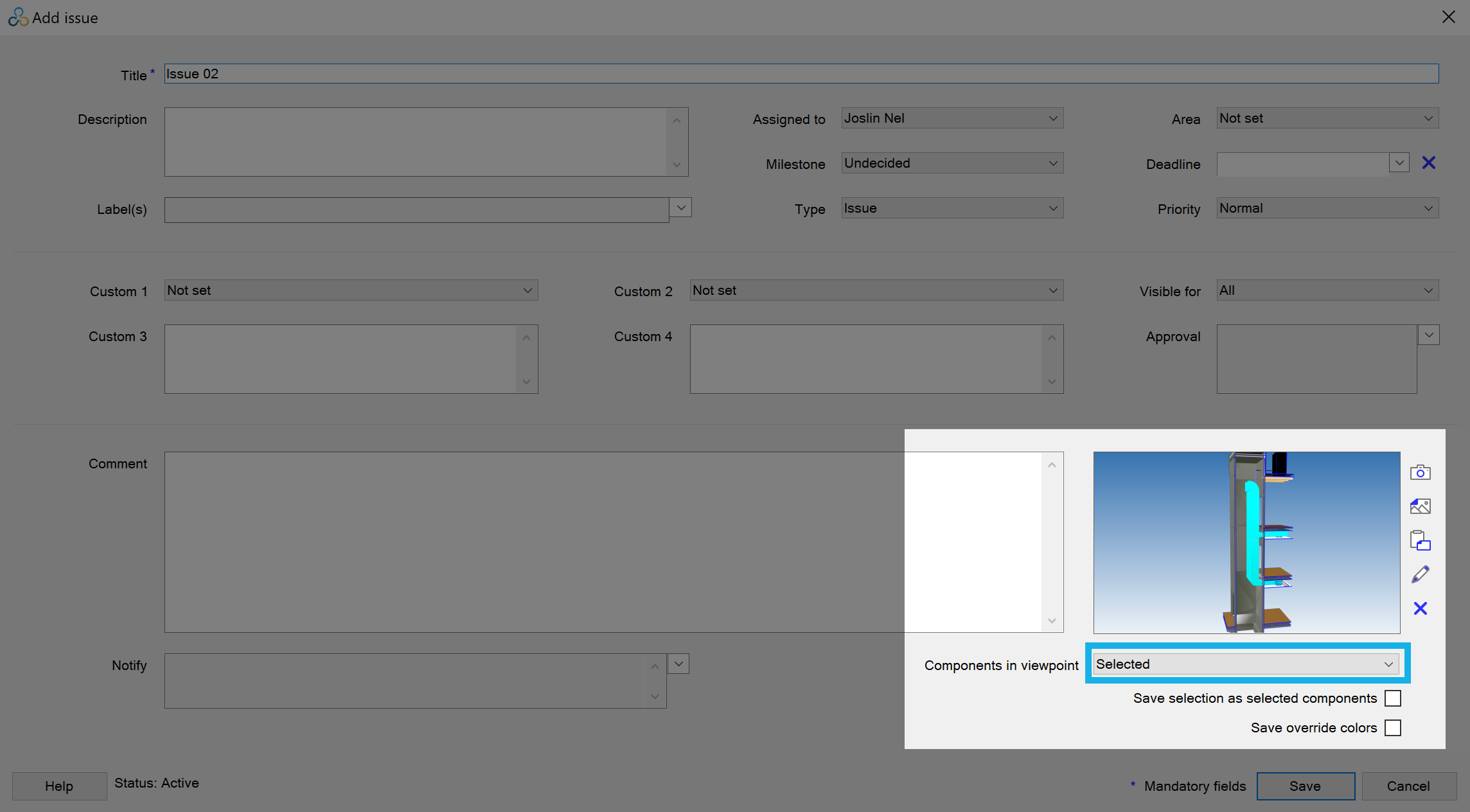Click the Notify scrollbar down arrow
The image size is (1470, 812).
(655, 696)
